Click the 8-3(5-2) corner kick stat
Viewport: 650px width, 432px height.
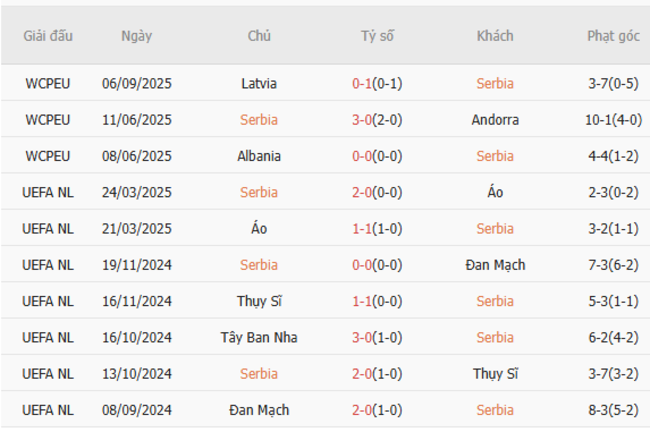point(613,410)
